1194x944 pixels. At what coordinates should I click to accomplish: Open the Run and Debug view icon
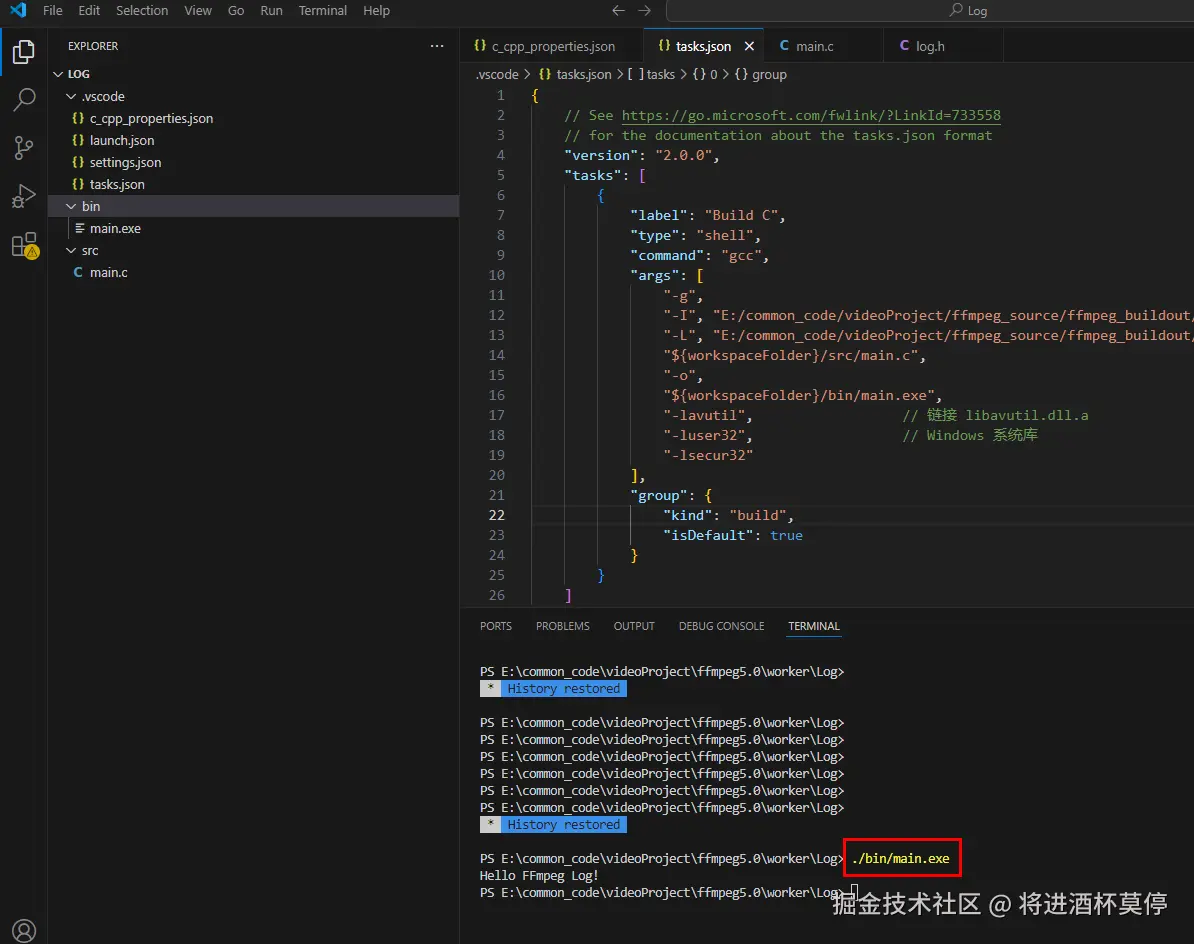click(x=24, y=196)
